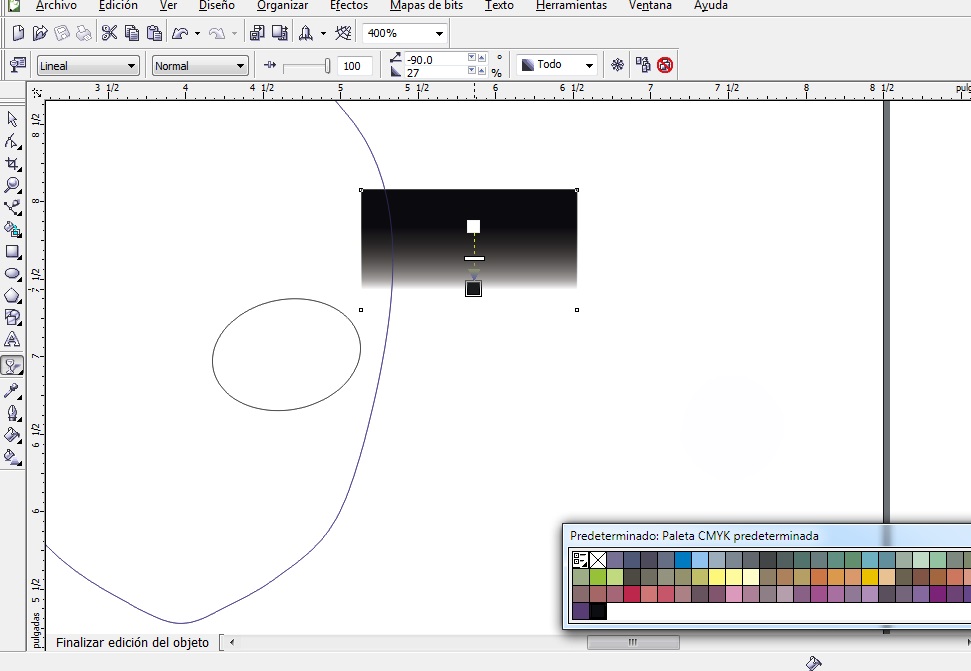Open the Mapas de bits menu
This screenshot has width=971, height=671.
[x=426, y=6]
